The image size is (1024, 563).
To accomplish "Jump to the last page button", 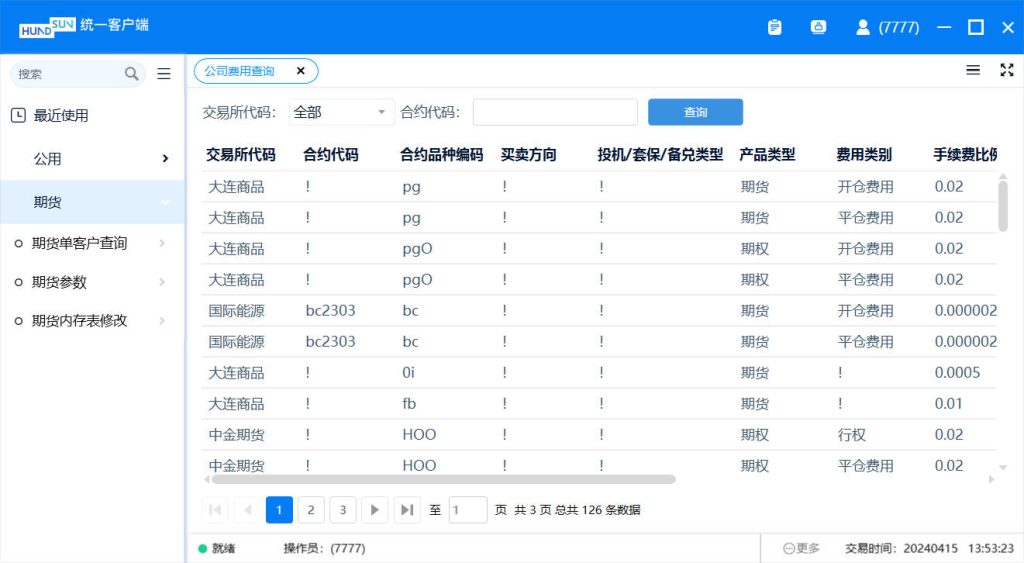I will coord(407,510).
